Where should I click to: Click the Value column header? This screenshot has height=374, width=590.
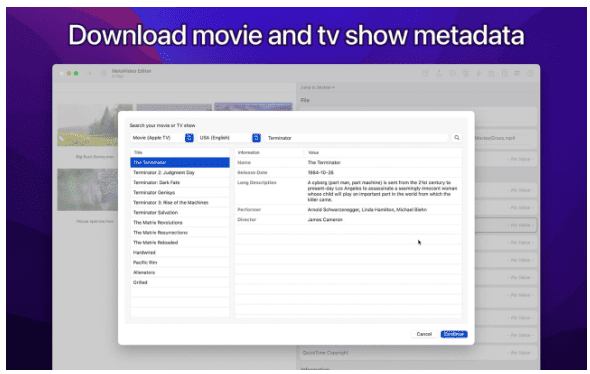383,152
